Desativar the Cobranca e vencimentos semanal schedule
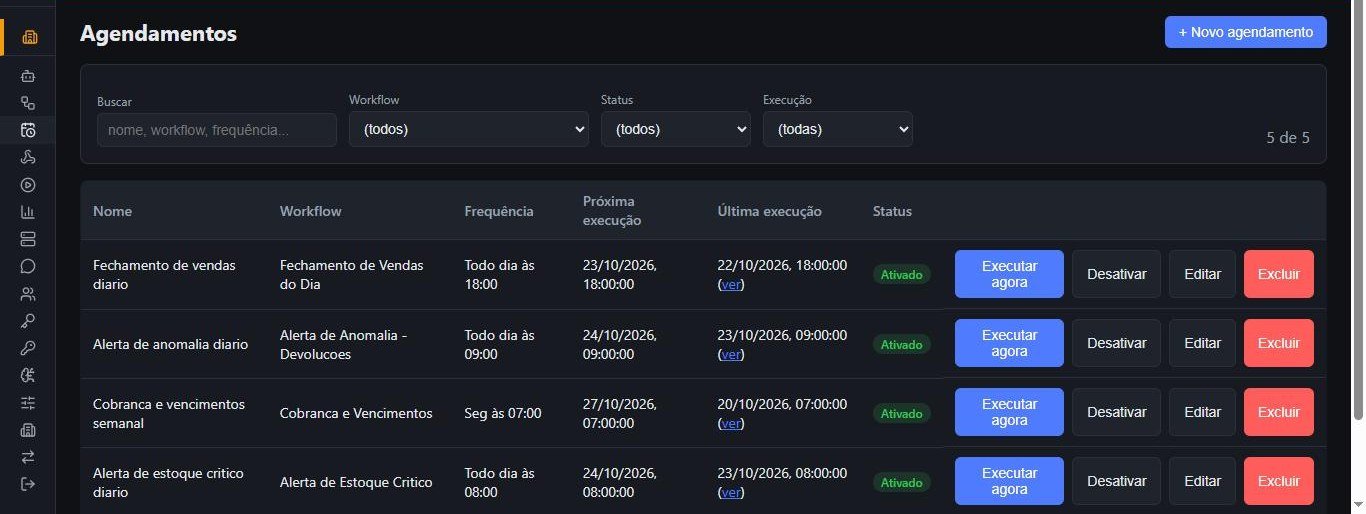The width and height of the screenshot is (1366, 514). [x=1117, y=412]
